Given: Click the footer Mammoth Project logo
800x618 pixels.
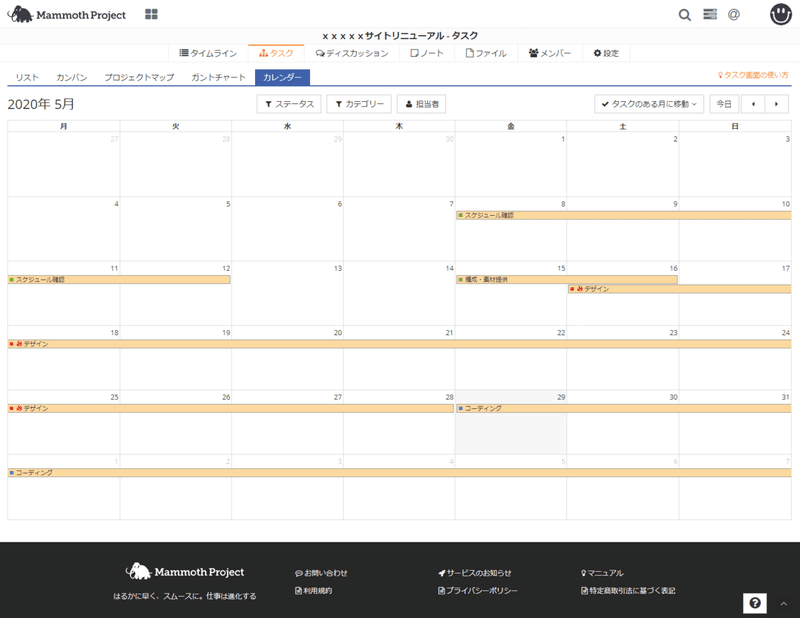Looking at the screenshot, I should 185,572.
